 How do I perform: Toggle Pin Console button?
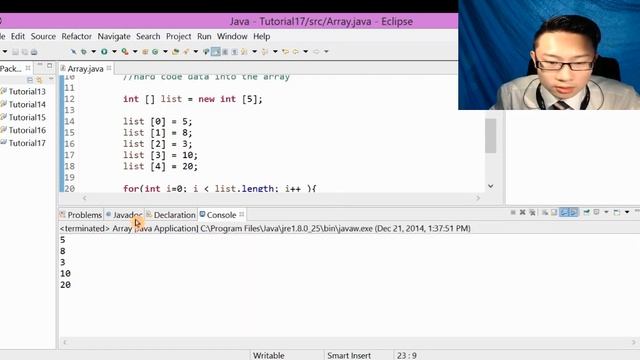tap(587, 212)
